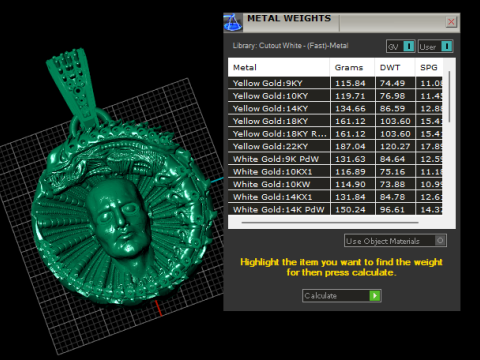The width and height of the screenshot is (480, 360).
Task: Close the Metal Weights panel
Action: 451,22
